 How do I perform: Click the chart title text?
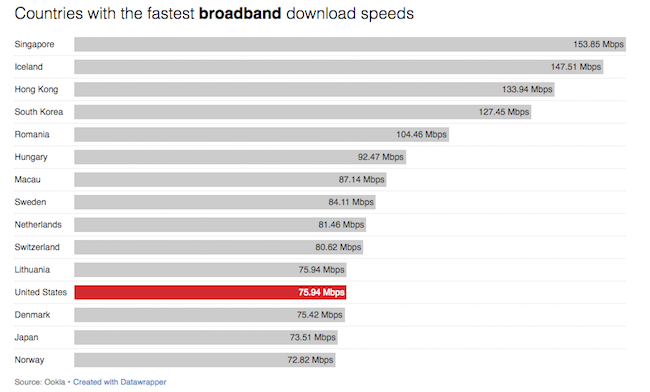click(214, 14)
